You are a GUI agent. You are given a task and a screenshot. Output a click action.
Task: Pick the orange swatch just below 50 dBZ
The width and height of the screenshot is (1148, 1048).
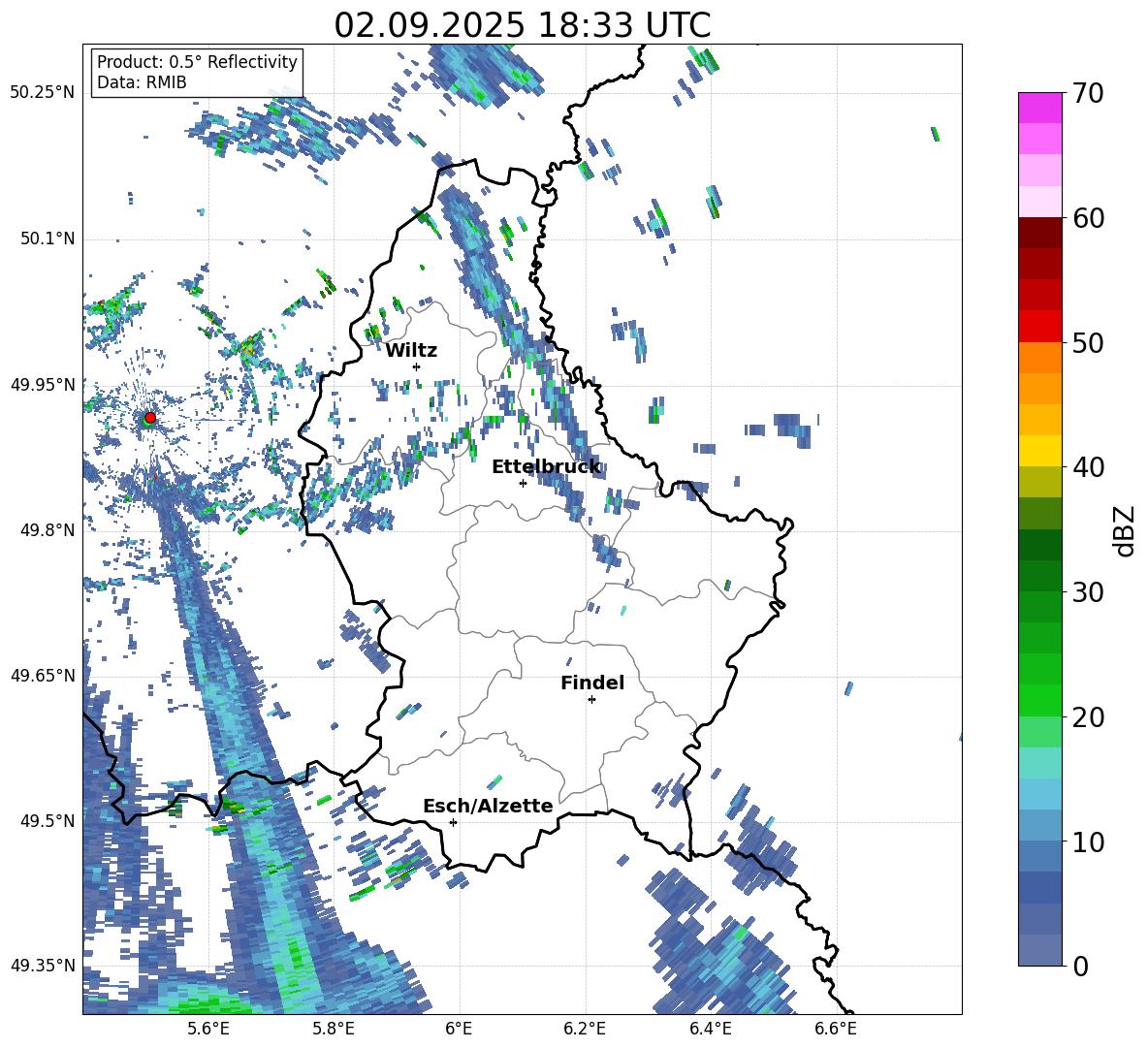[1039, 358]
